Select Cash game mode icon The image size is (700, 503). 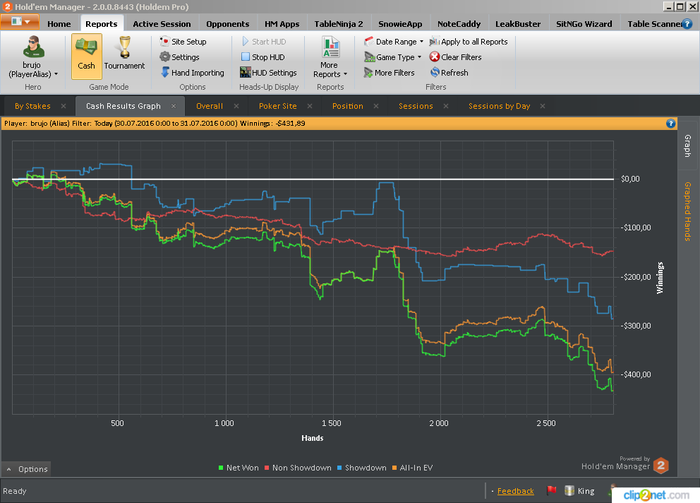86,52
